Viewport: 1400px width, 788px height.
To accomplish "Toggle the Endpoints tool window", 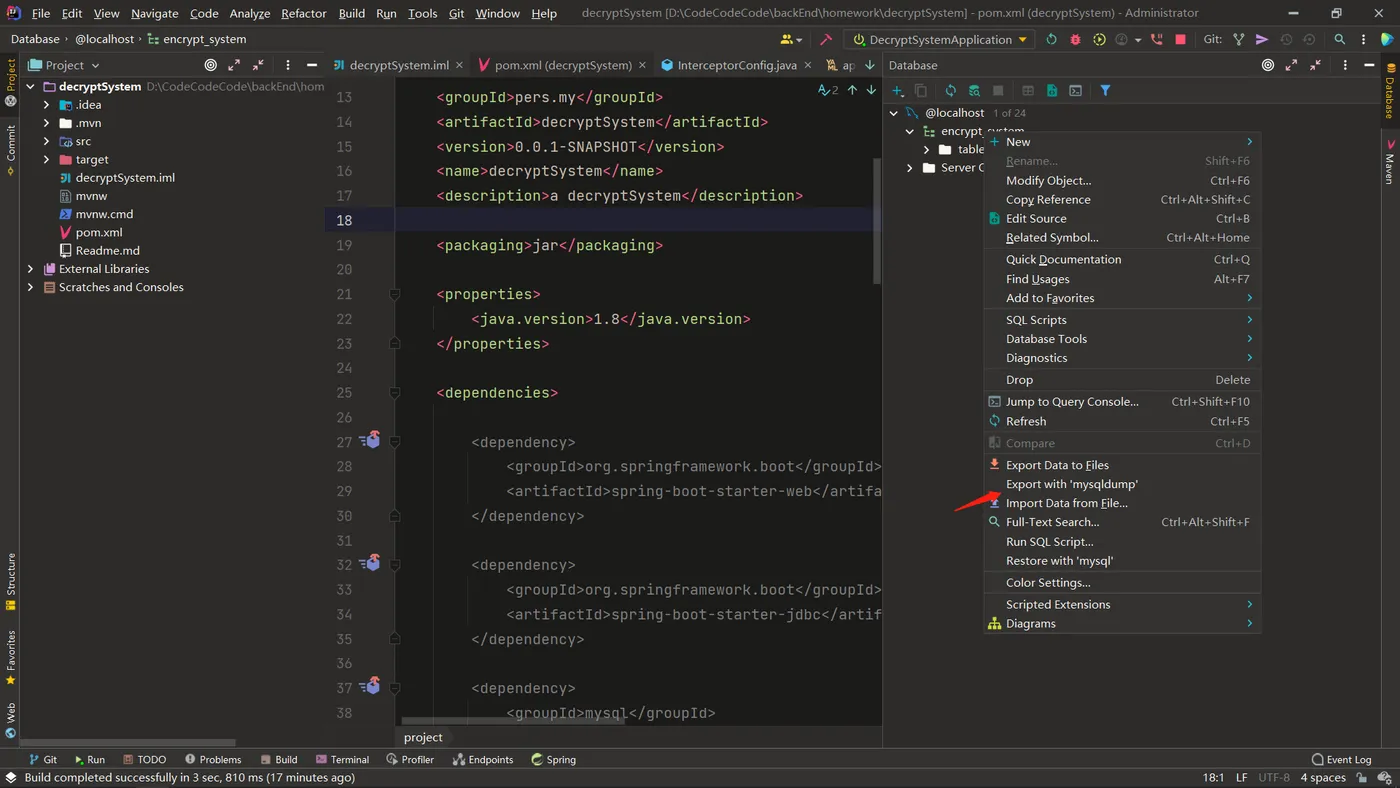I will (x=483, y=759).
